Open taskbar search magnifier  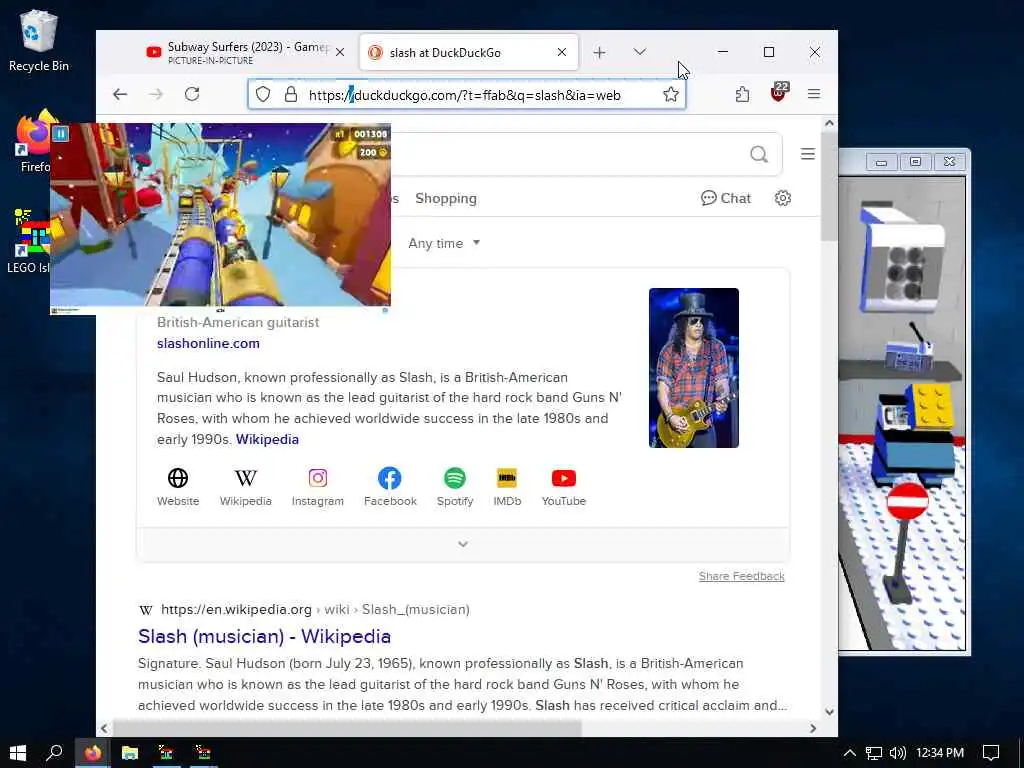click(54, 752)
